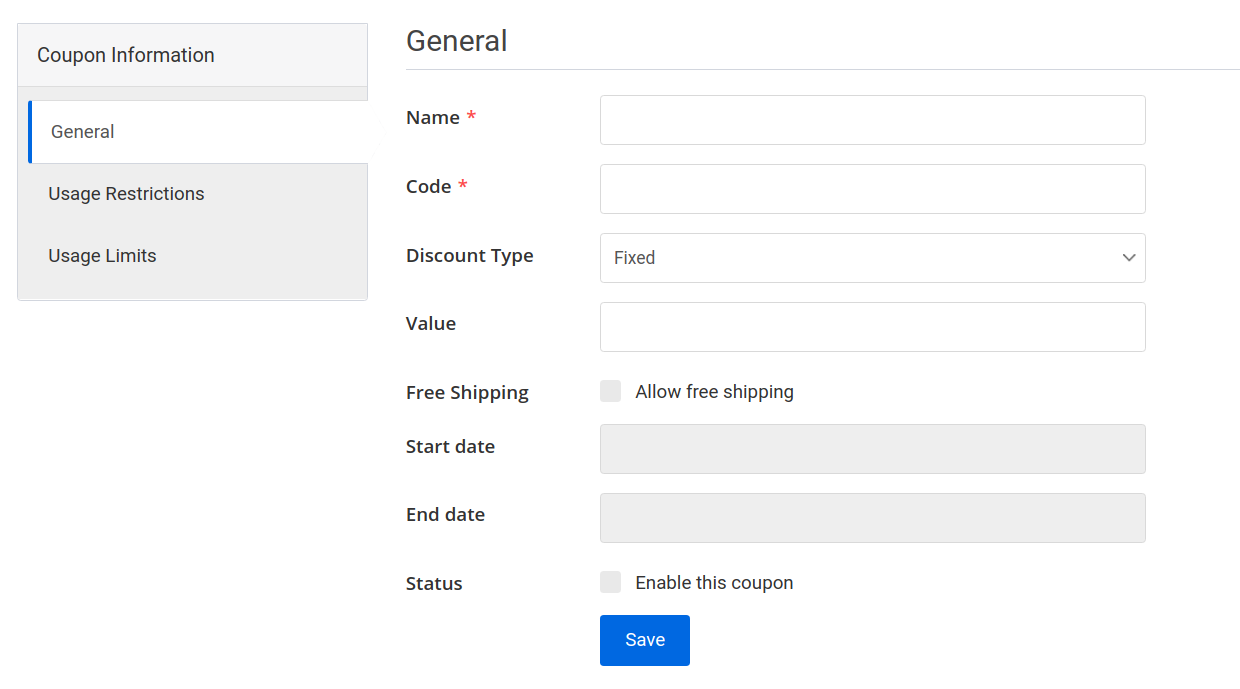Click the Coupon Information header

(125, 55)
